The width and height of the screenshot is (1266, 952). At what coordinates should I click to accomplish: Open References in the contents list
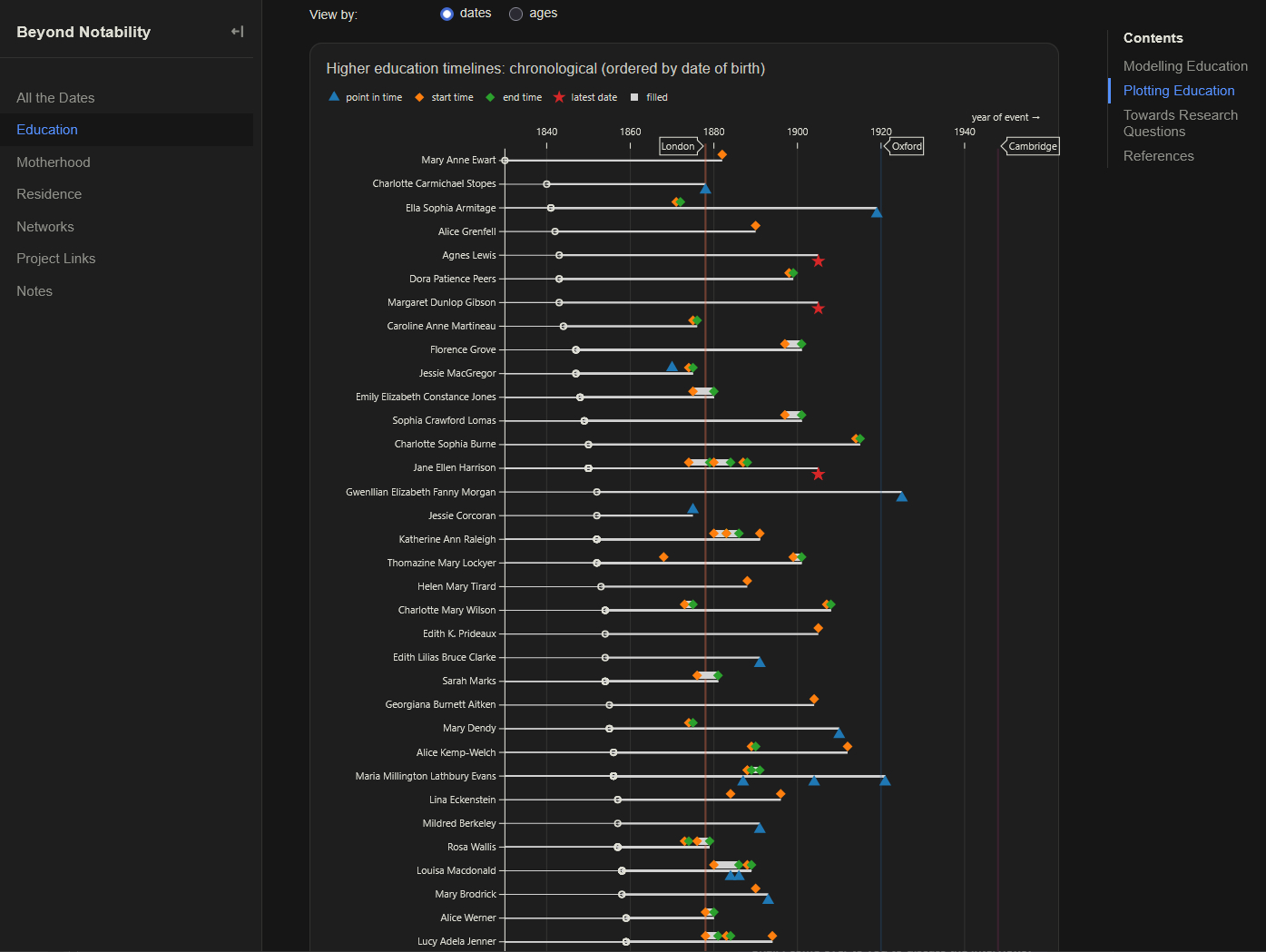(x=1158, y=156)
